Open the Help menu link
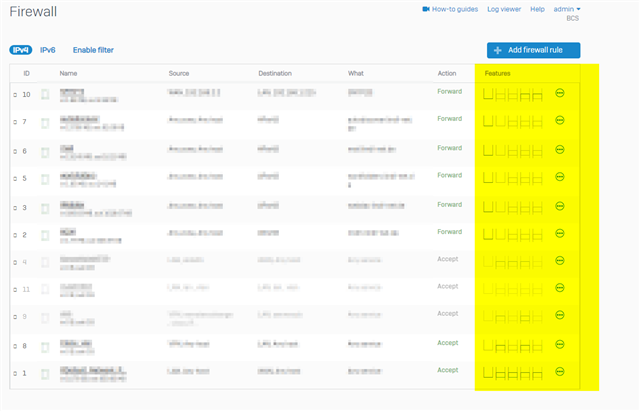Screen dimensions: 640x411 (x=537, y=9)
